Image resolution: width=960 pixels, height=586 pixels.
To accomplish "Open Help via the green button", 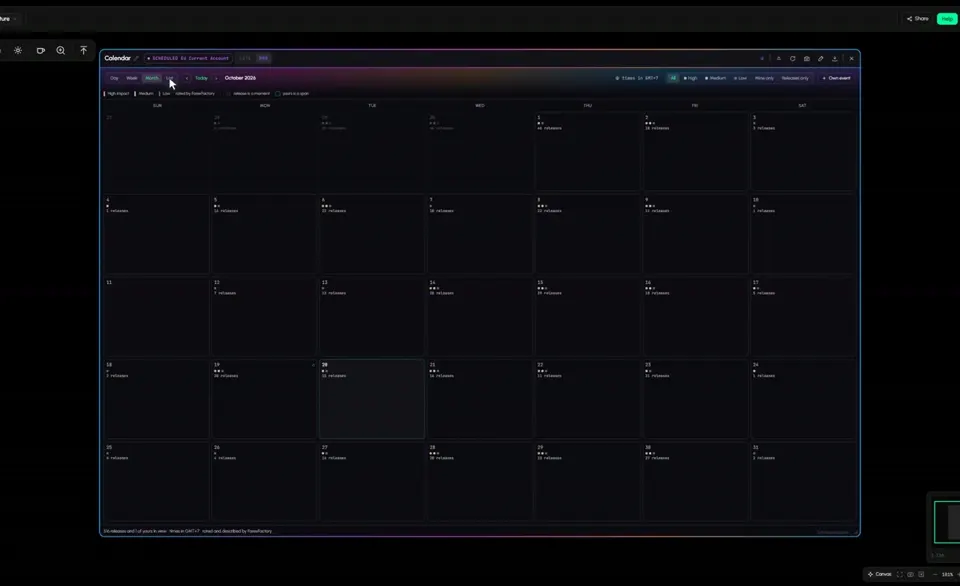I will [x=947, y=19].
